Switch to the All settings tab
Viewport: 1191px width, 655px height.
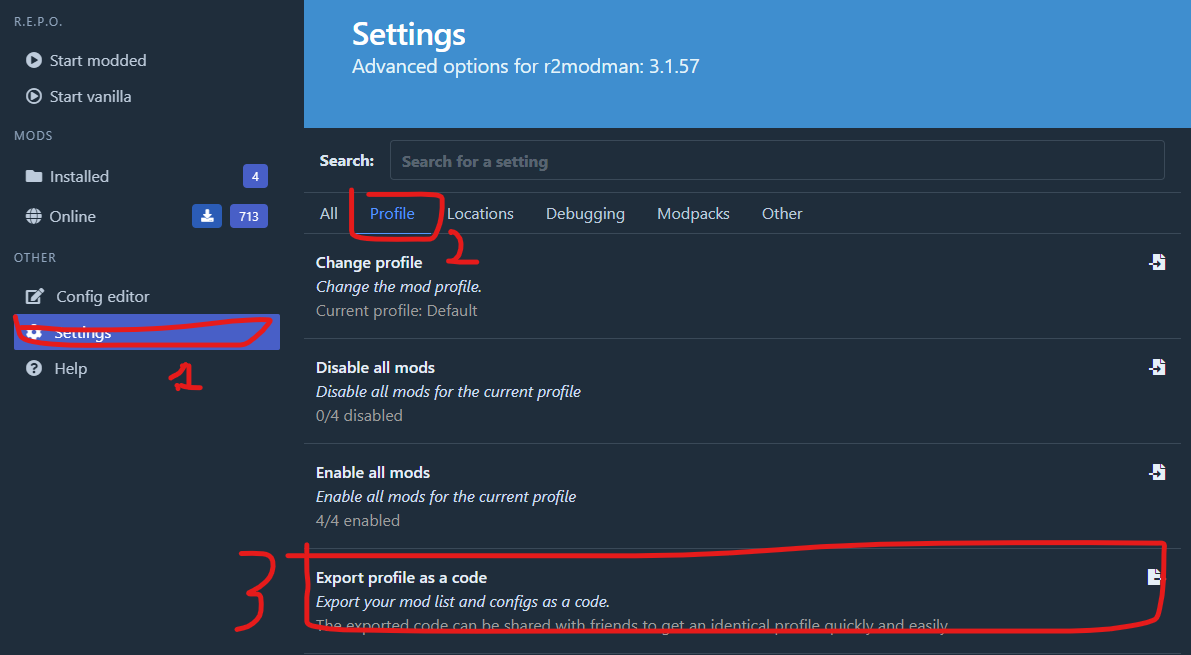[x=329, y=214]
